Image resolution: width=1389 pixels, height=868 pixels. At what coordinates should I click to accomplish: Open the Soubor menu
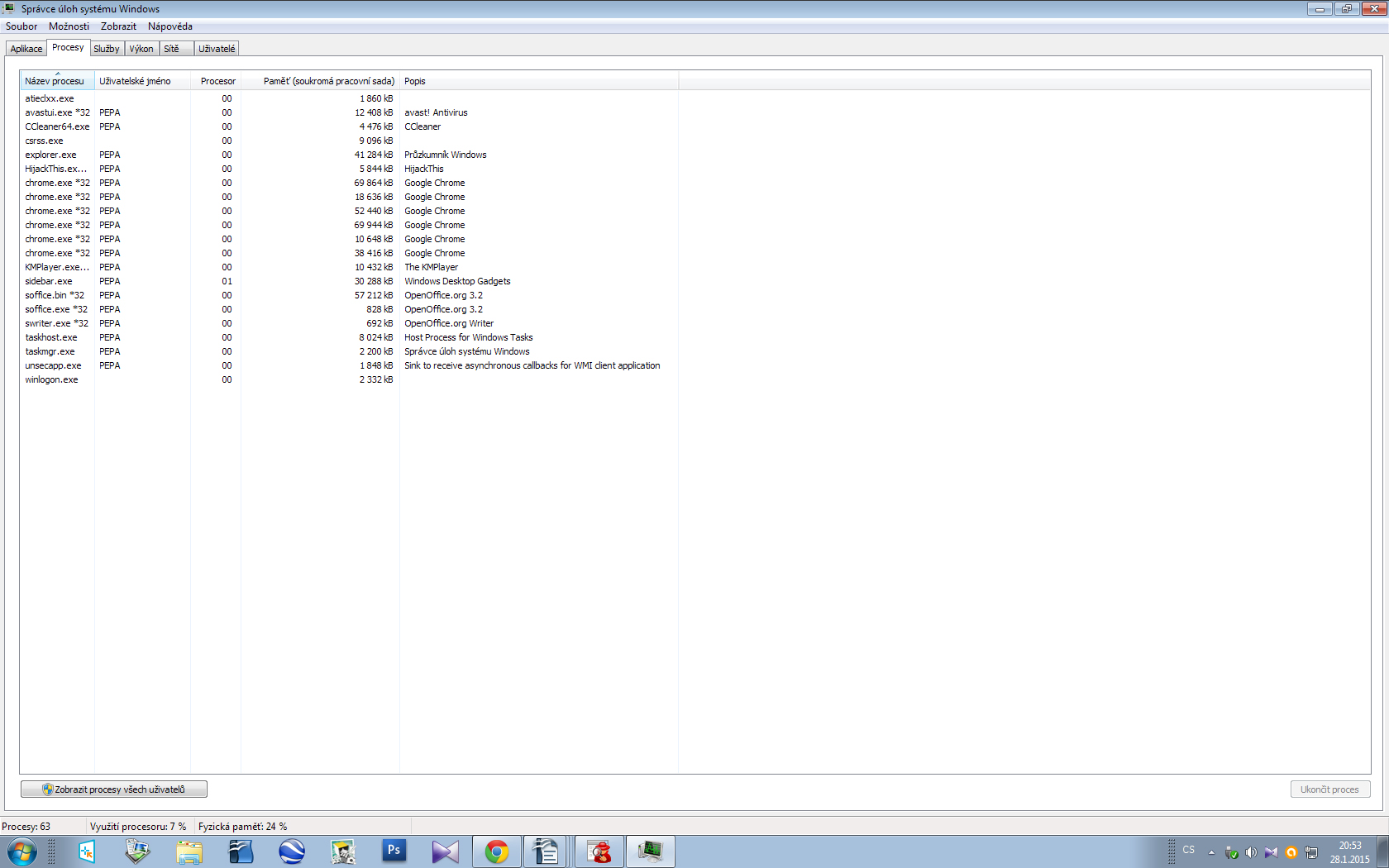pyautogui.click(x=21, y=26)
